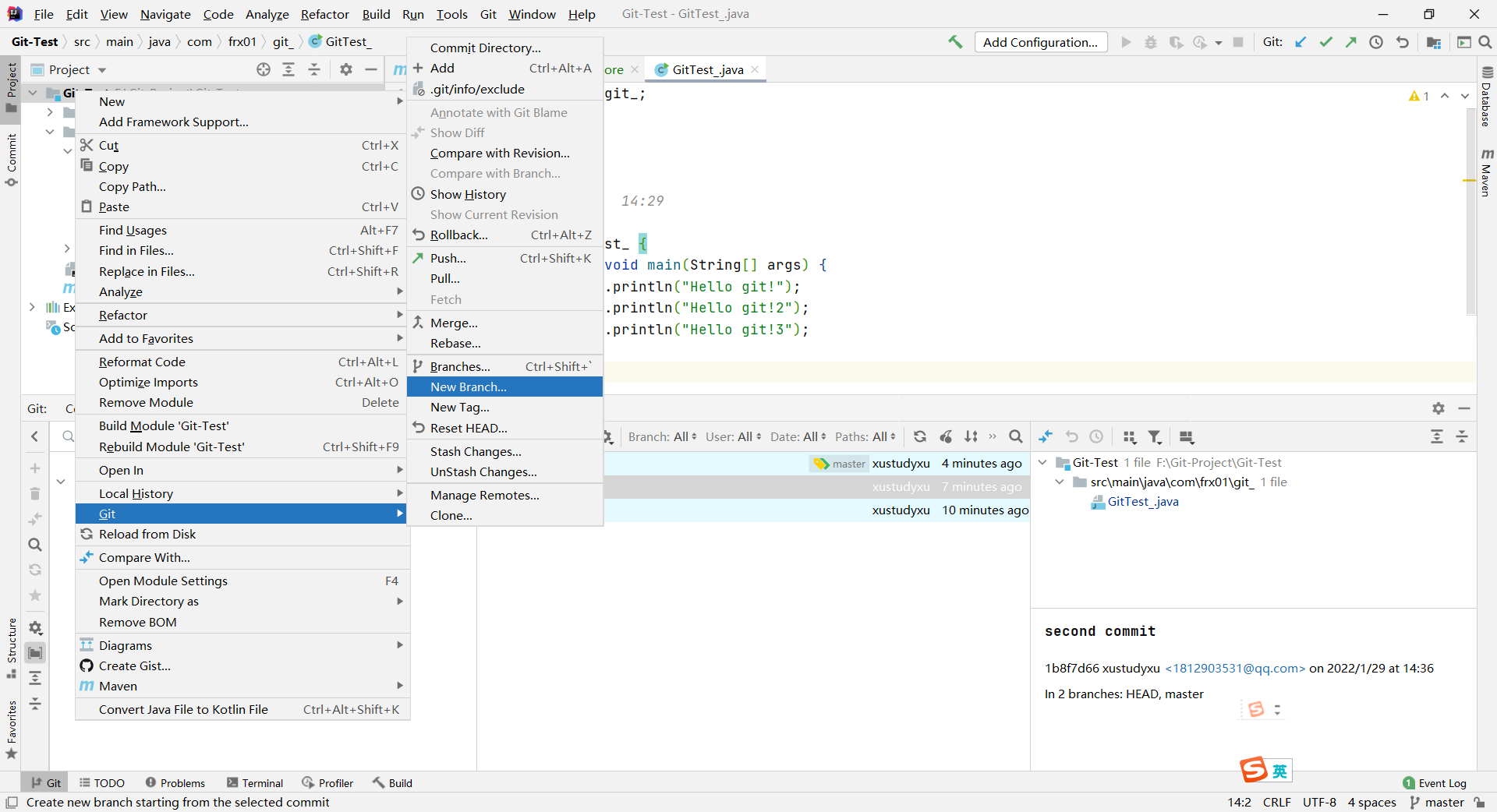Click Select Opened File target icon
This screenshot has width=1497, height=812.
(264, 69)
